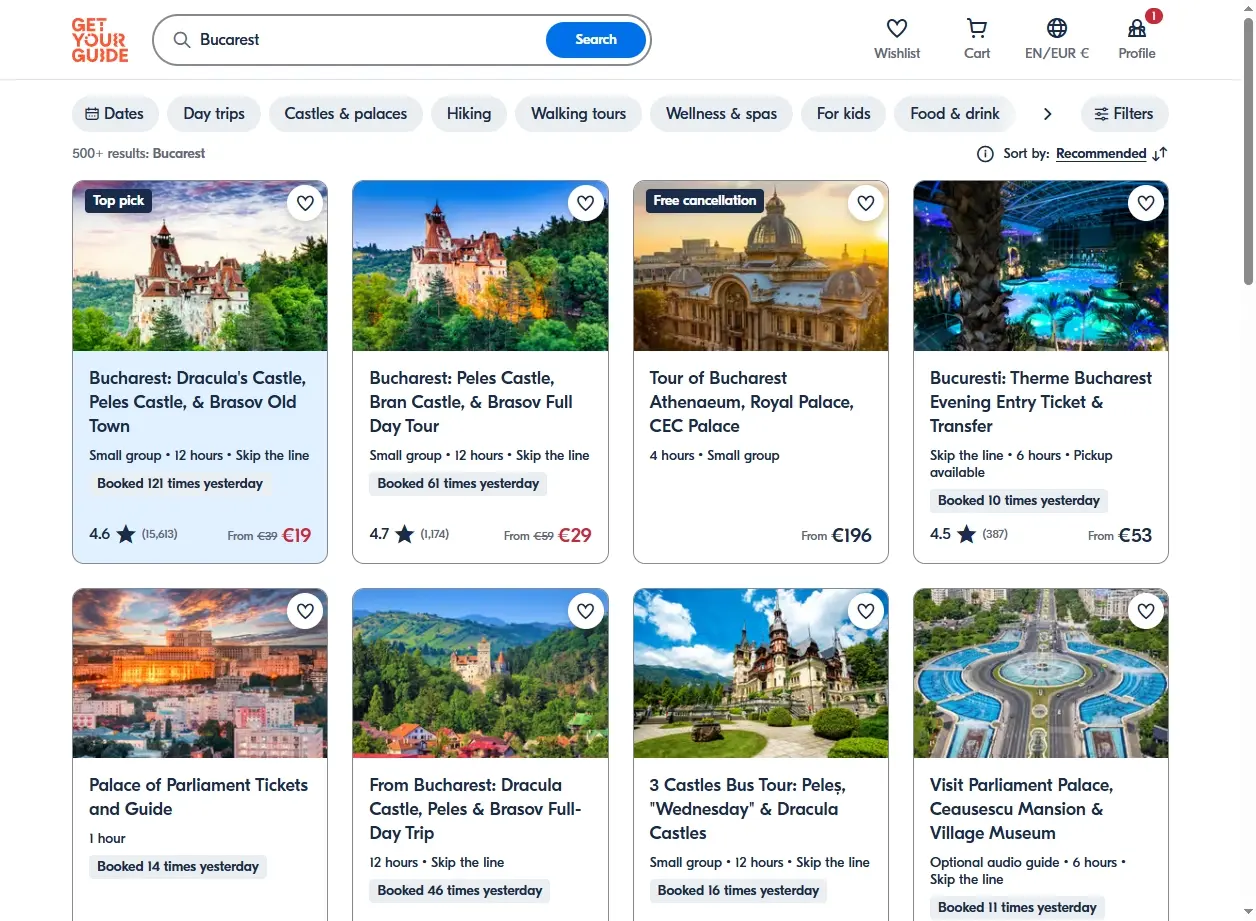Open Palace of Parliament Tickets and Guide title
The width and height of the screenshot is (1256, 921).
point(198,797)
